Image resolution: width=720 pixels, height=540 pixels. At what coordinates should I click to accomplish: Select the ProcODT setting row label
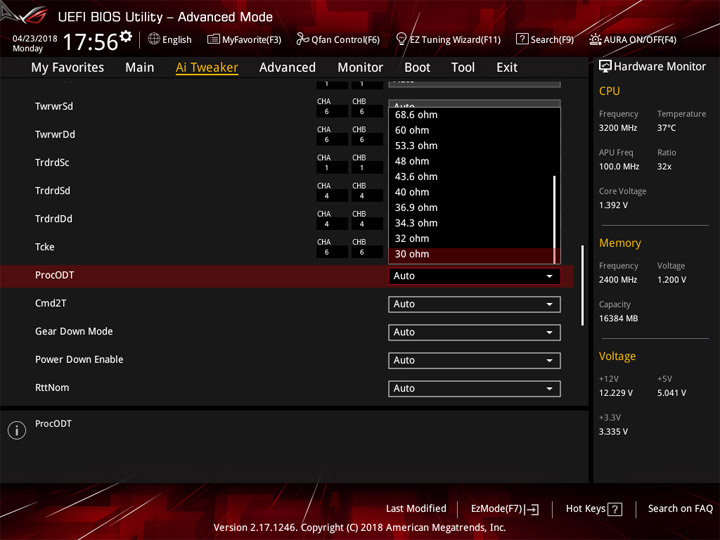pyautogui.click(x=54, y=276)
